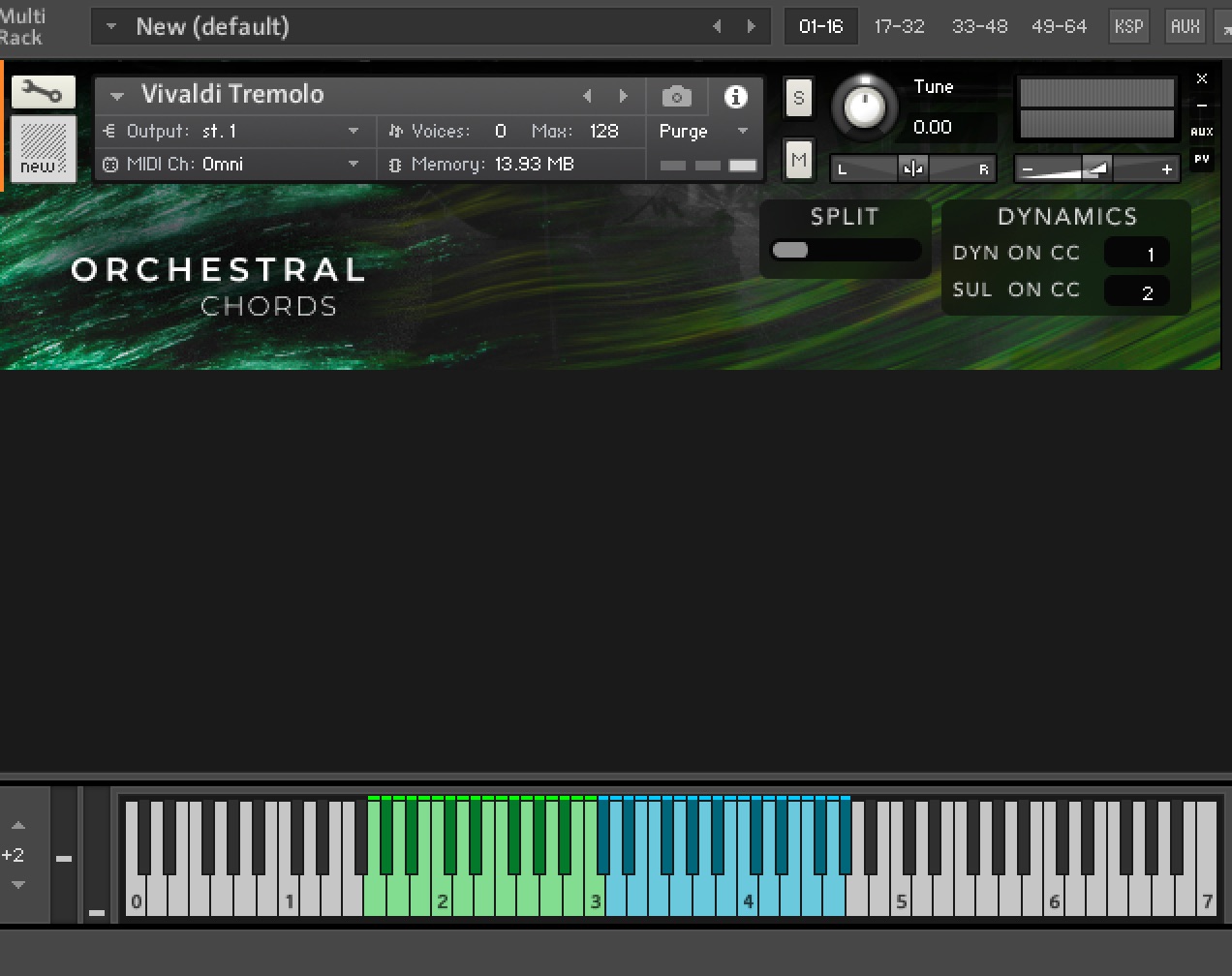The image size is (1232, 976).
Task: Click the DYN ON CC value field
Action: 1137,254
